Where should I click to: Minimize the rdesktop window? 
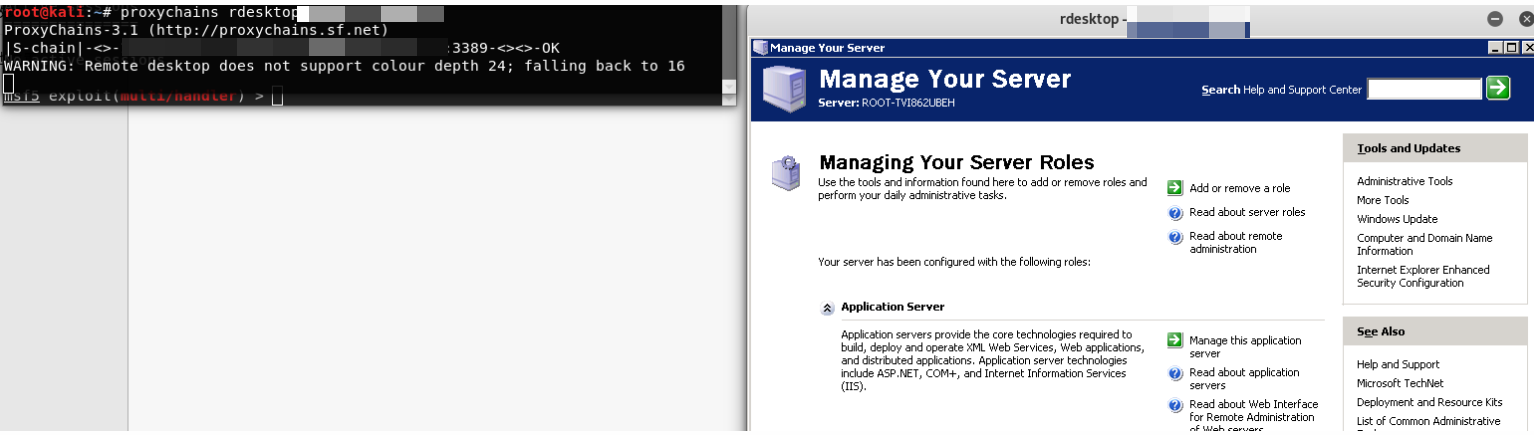point(1495,19)
